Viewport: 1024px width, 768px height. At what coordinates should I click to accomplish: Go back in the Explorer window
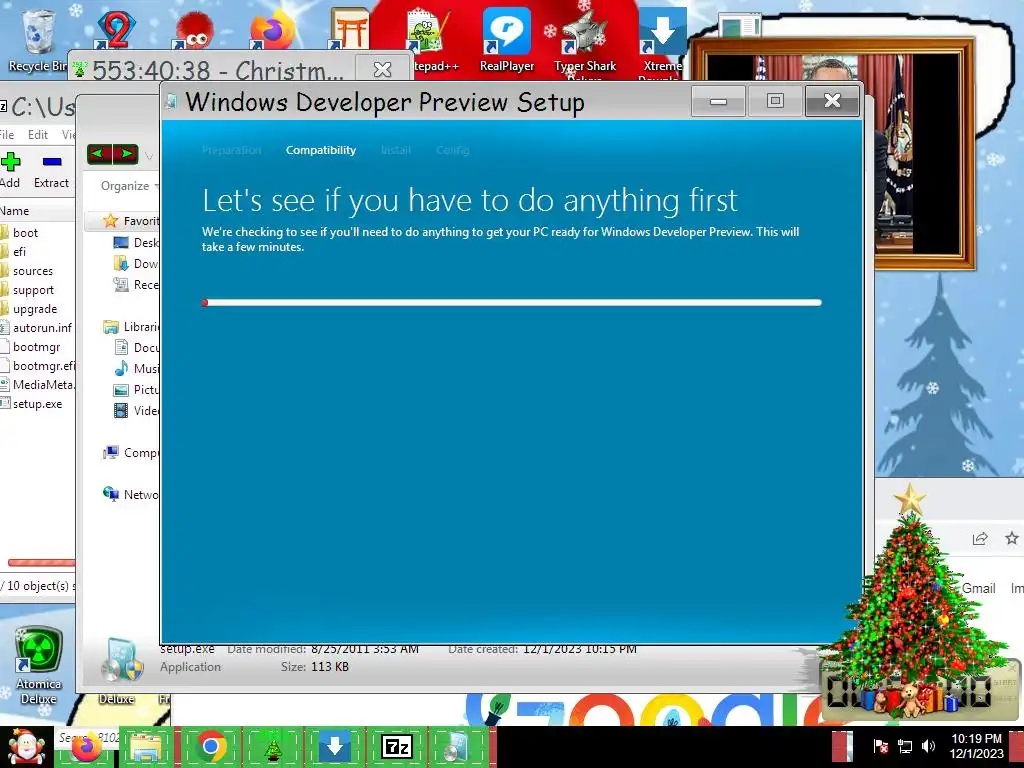pos(99,154)
